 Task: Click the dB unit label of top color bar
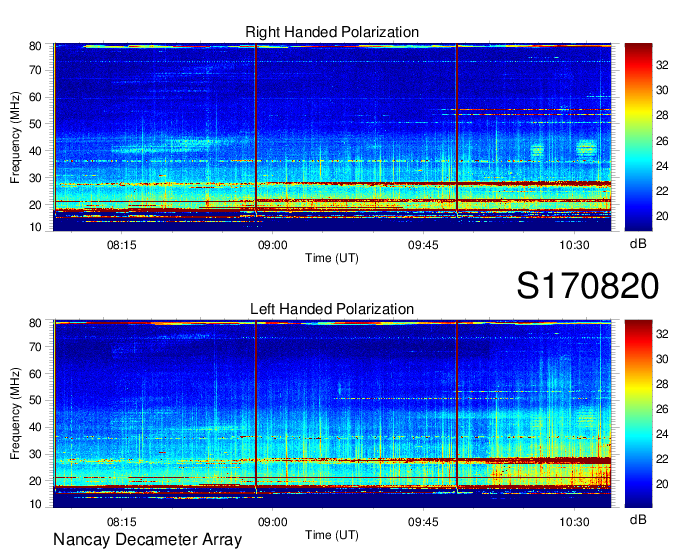coord(638,244)
